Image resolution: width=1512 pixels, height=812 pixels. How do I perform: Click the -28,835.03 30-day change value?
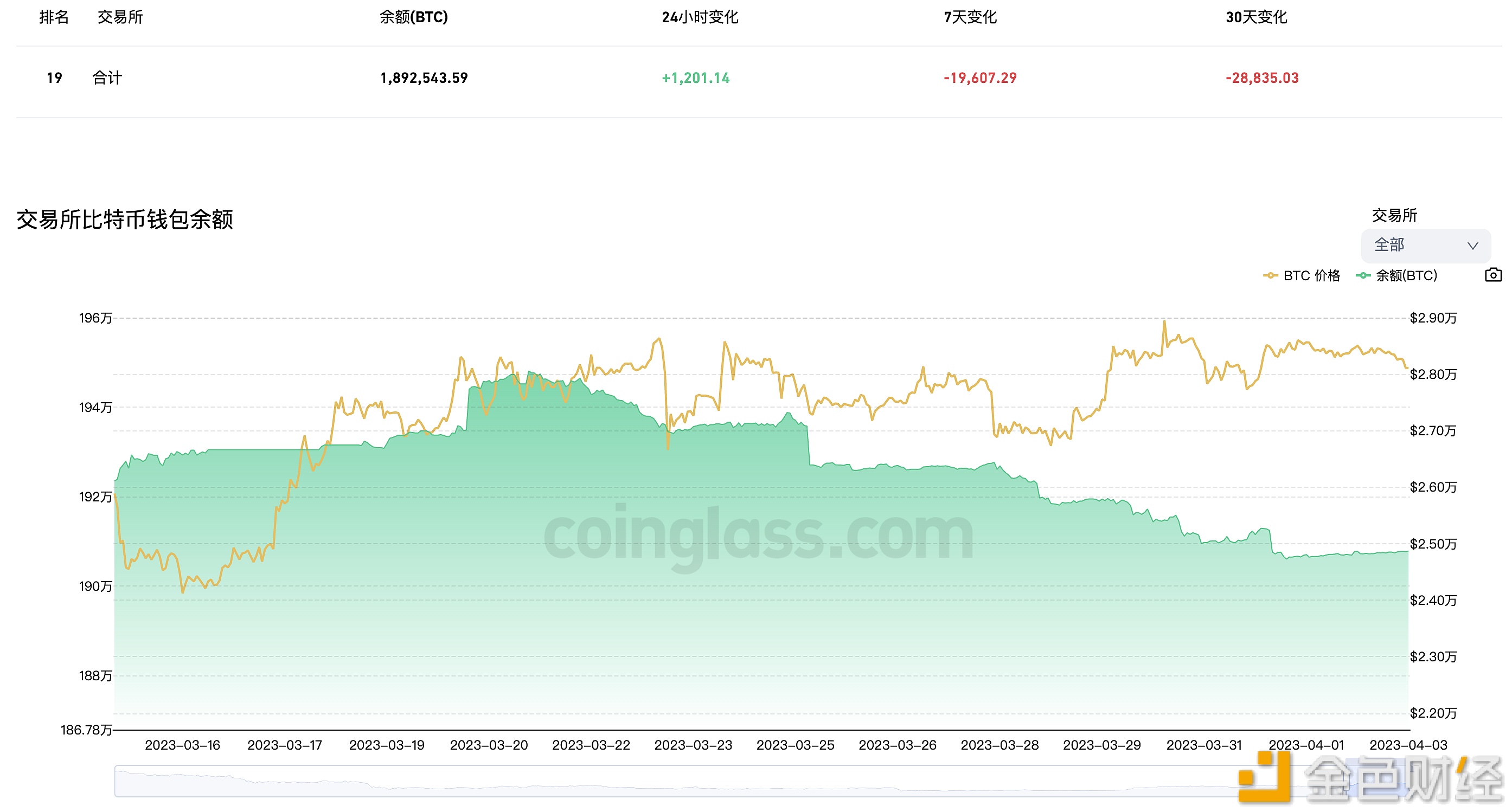1262,78
